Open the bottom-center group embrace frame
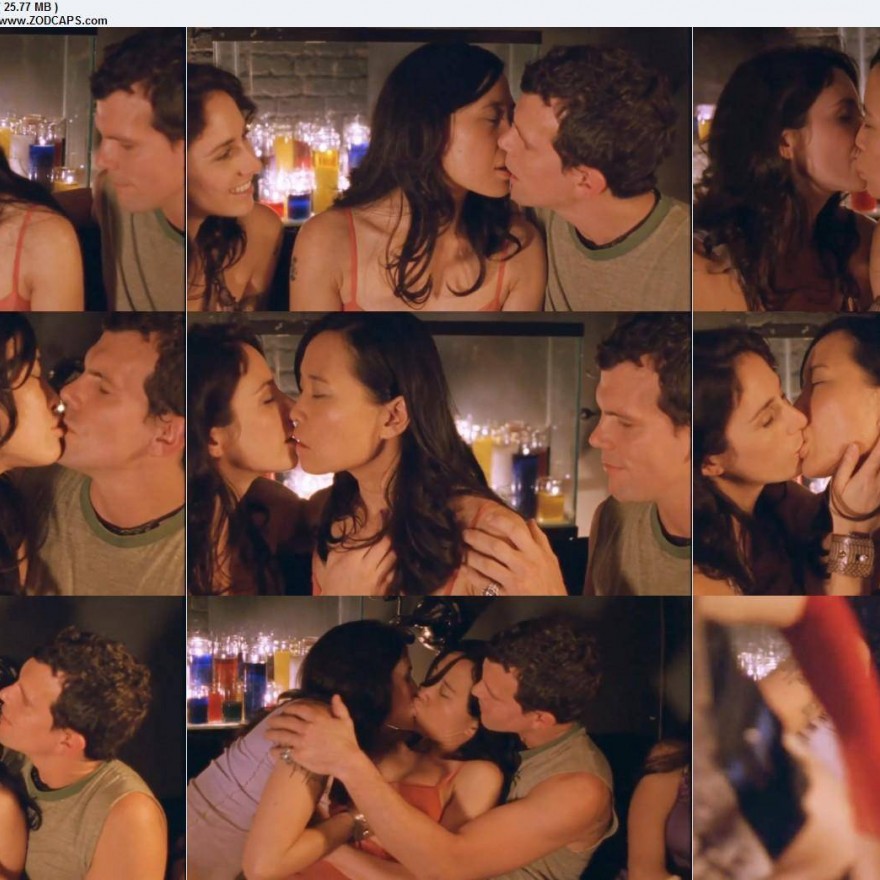The width and height of the screenshot is (880, 880). click(x=439, y=738)
